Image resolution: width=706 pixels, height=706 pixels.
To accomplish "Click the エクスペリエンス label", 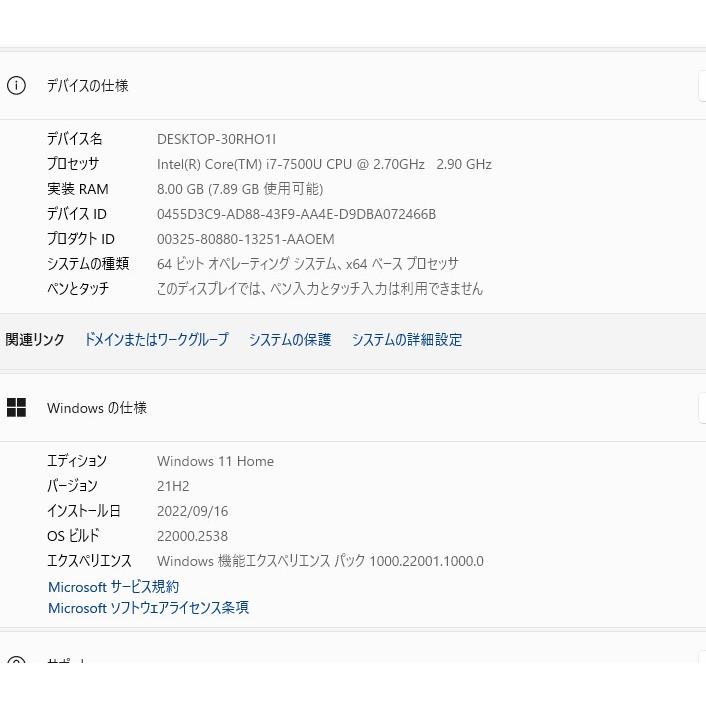I will 89,561.
